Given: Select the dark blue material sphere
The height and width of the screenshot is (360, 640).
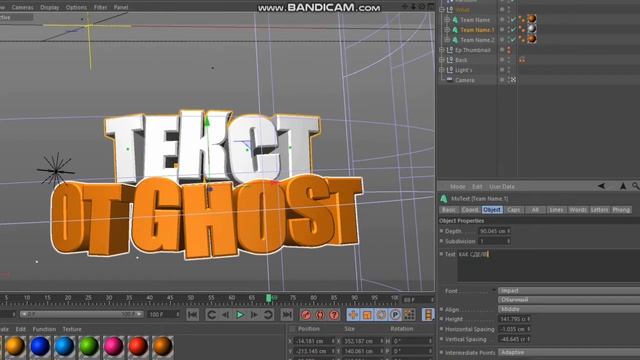Looking at the screenshot, I should tap(40, 346).
